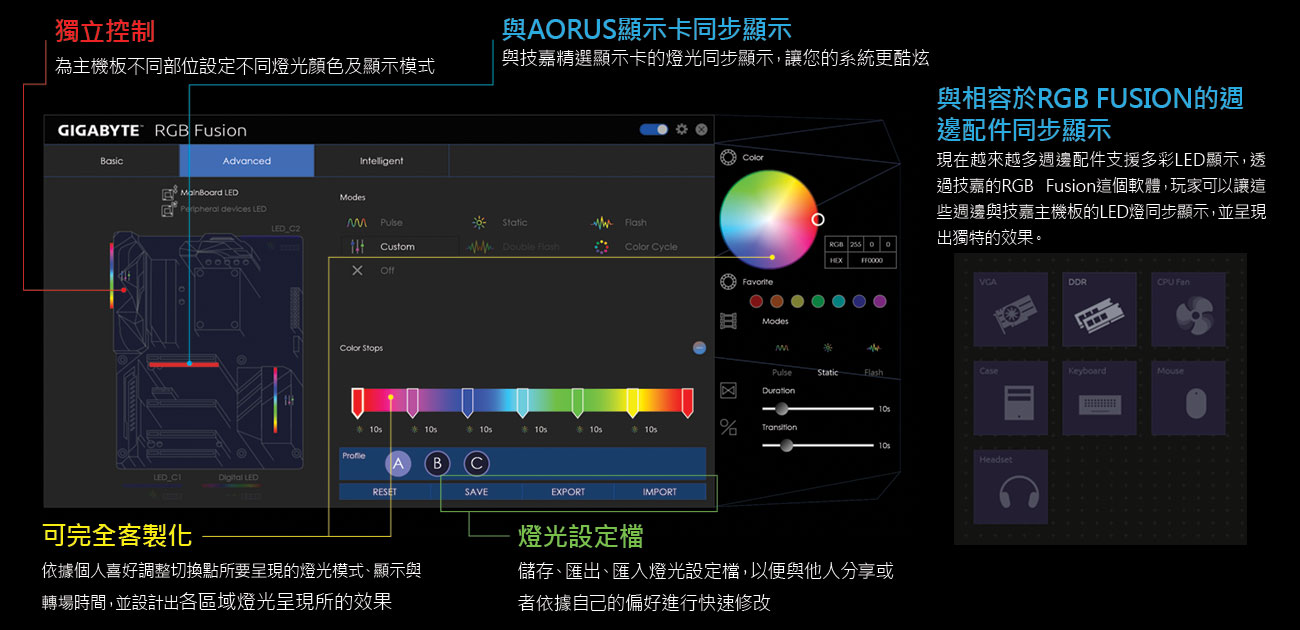
Task: Select the CPU Fan tile
Action: coord(1188,309)
